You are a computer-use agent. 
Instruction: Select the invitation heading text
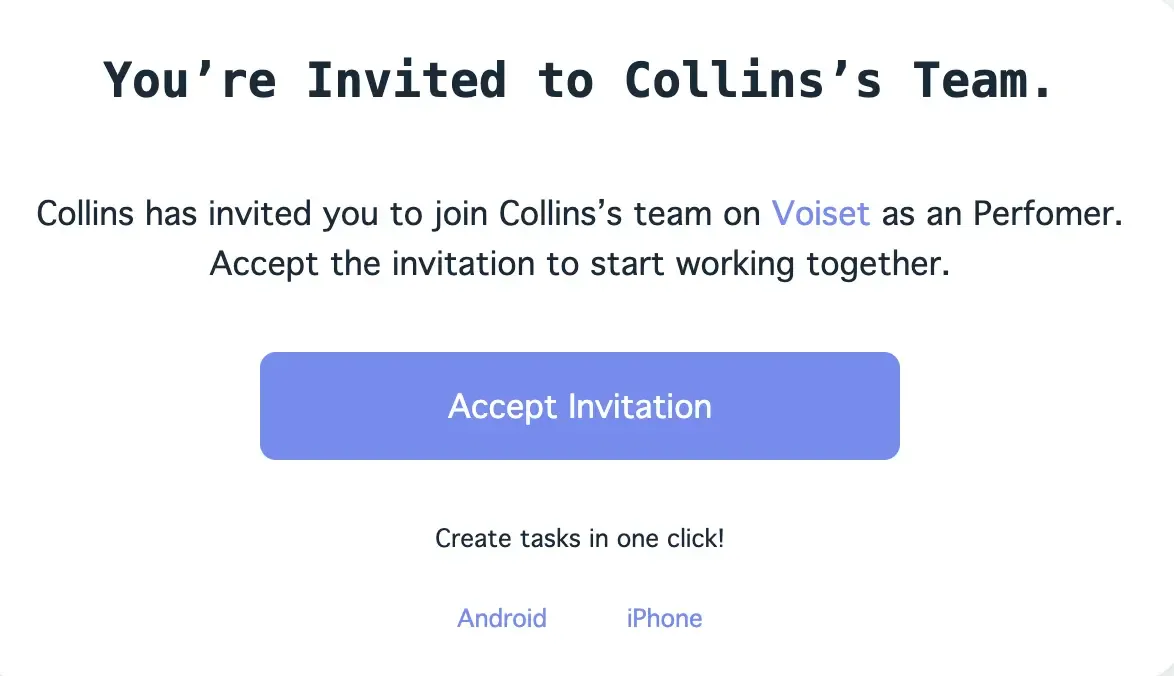[x=578, y=80]
